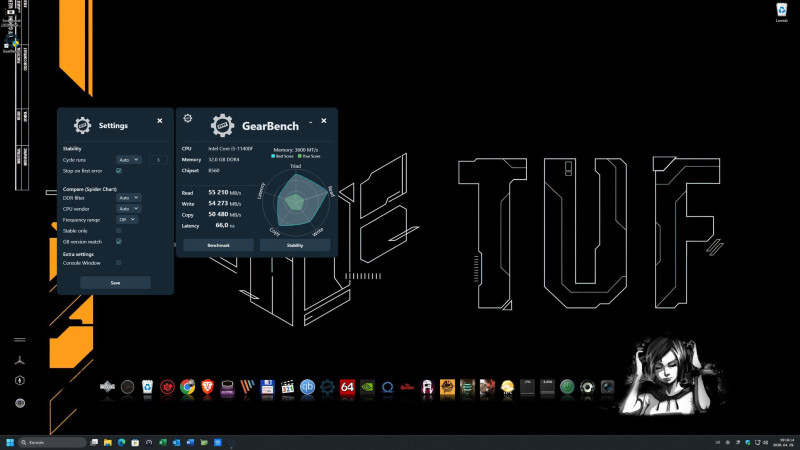Screen dimensions: 800x450
Task: Open Media Player Classic dock icon
Action: pyautogui.click(x=287, y=387)
